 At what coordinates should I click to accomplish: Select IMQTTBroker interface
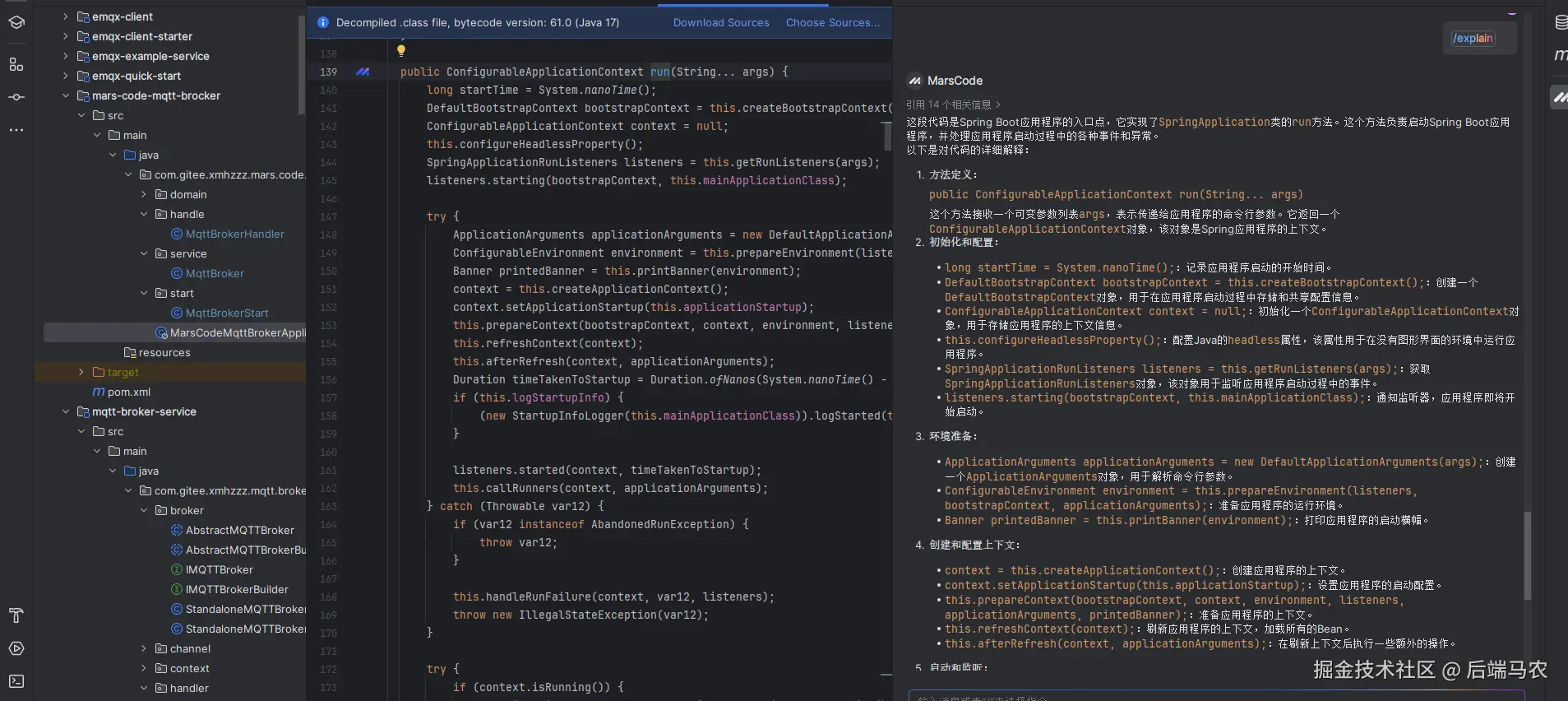(x=211, y=569)
